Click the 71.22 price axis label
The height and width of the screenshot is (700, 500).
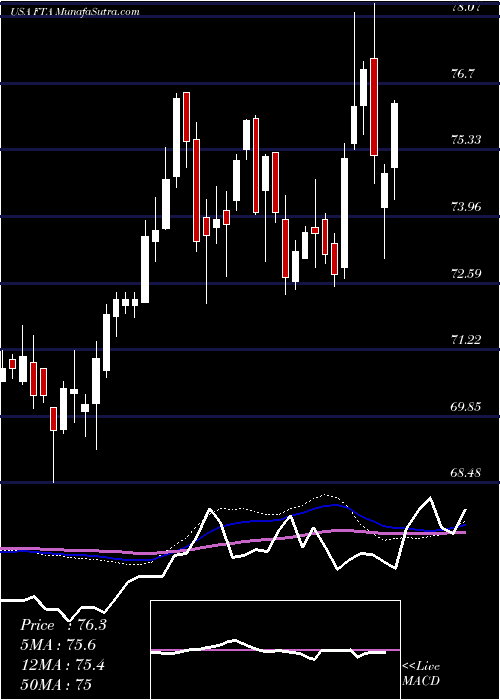click(466, 340)
